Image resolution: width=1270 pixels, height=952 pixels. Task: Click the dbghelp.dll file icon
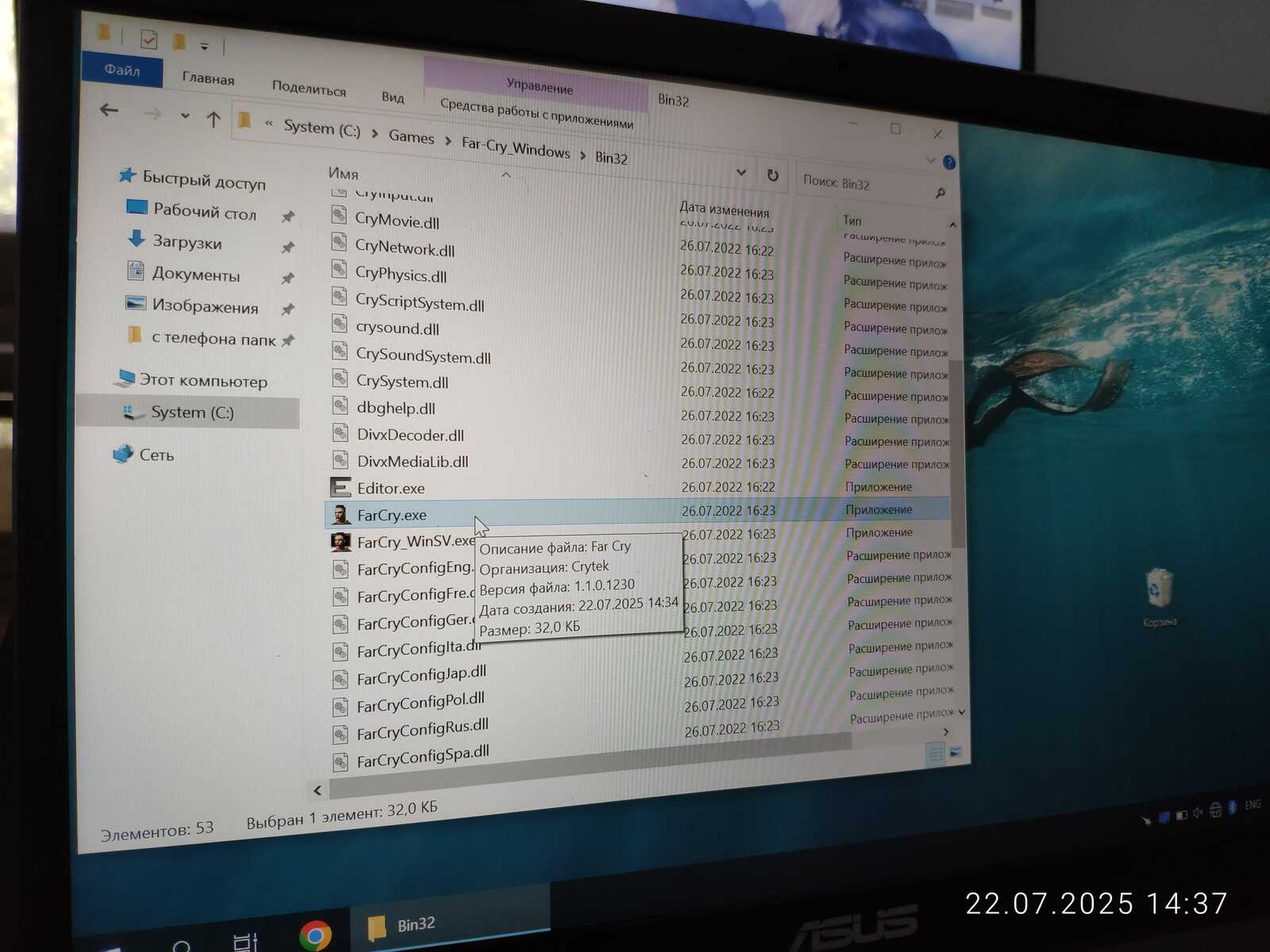pos(340,405)
